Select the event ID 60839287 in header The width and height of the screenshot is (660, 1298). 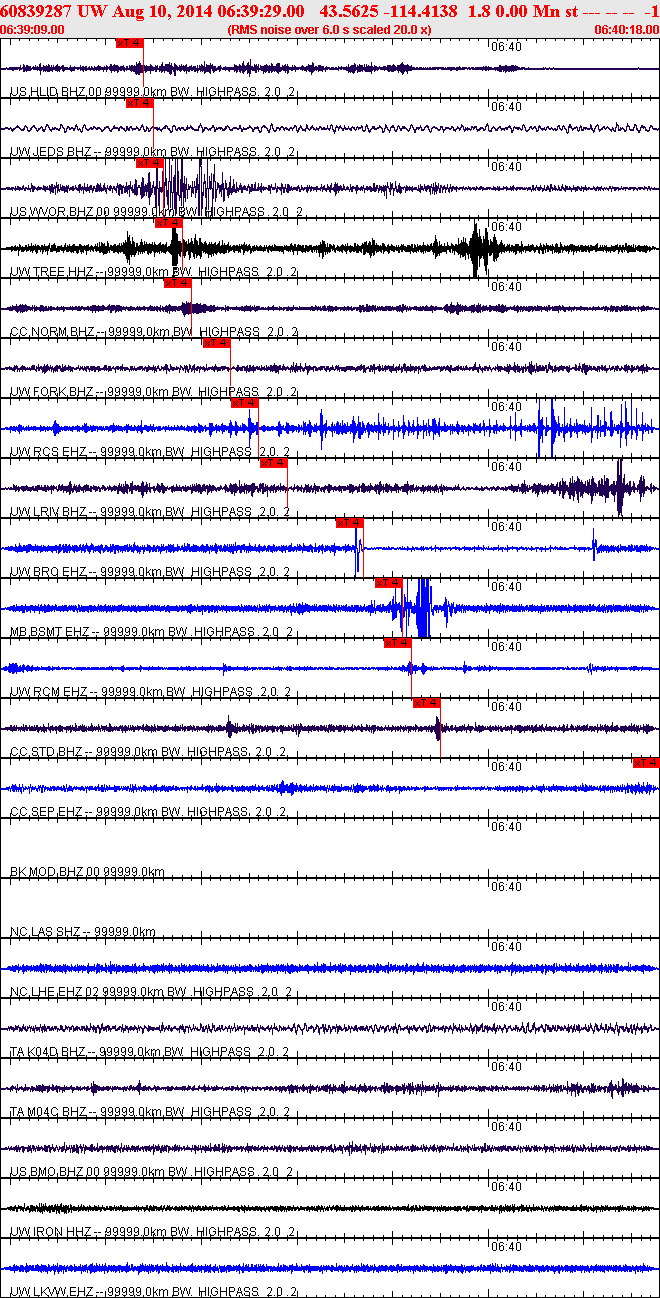click(x=35, y=11)
